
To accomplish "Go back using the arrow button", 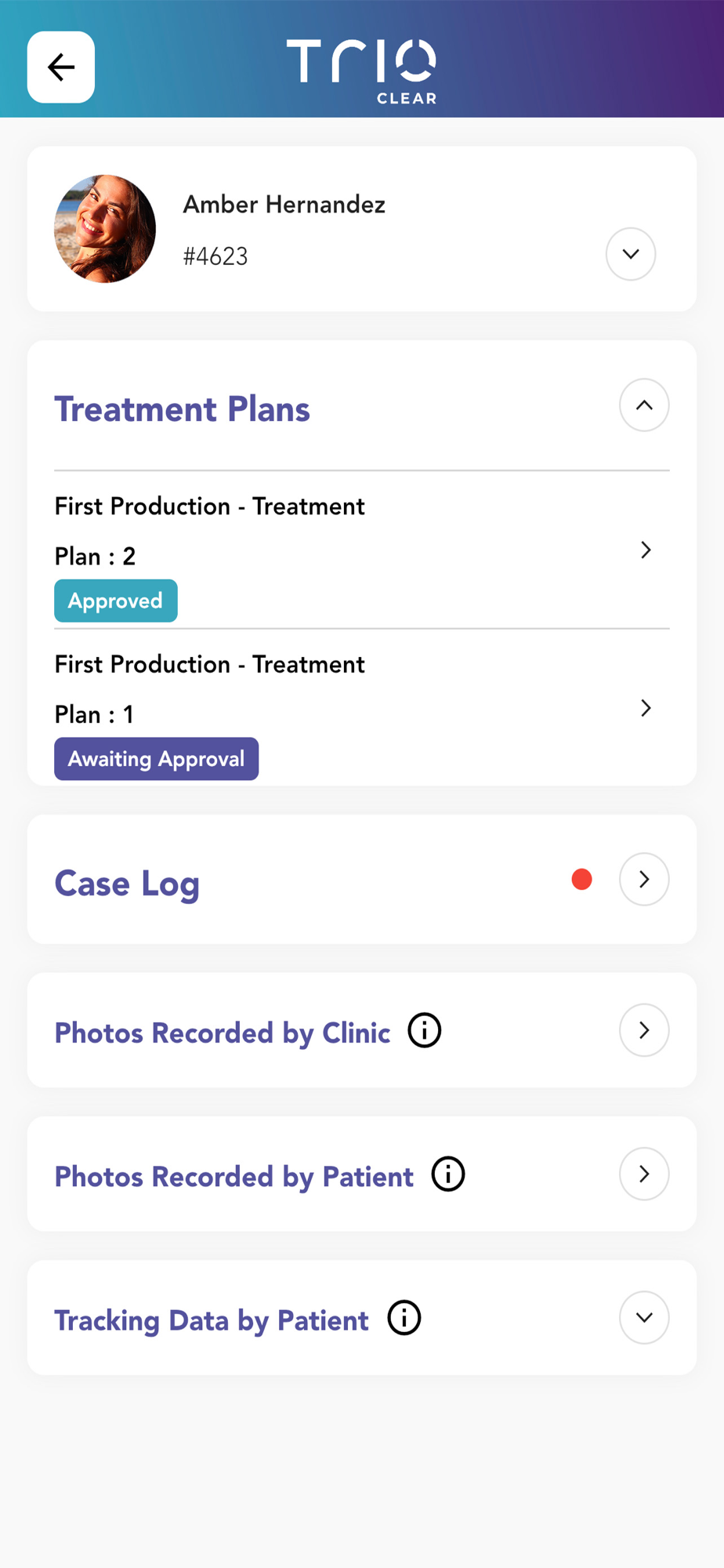I will pyautogui.click(x=61, y=67).
